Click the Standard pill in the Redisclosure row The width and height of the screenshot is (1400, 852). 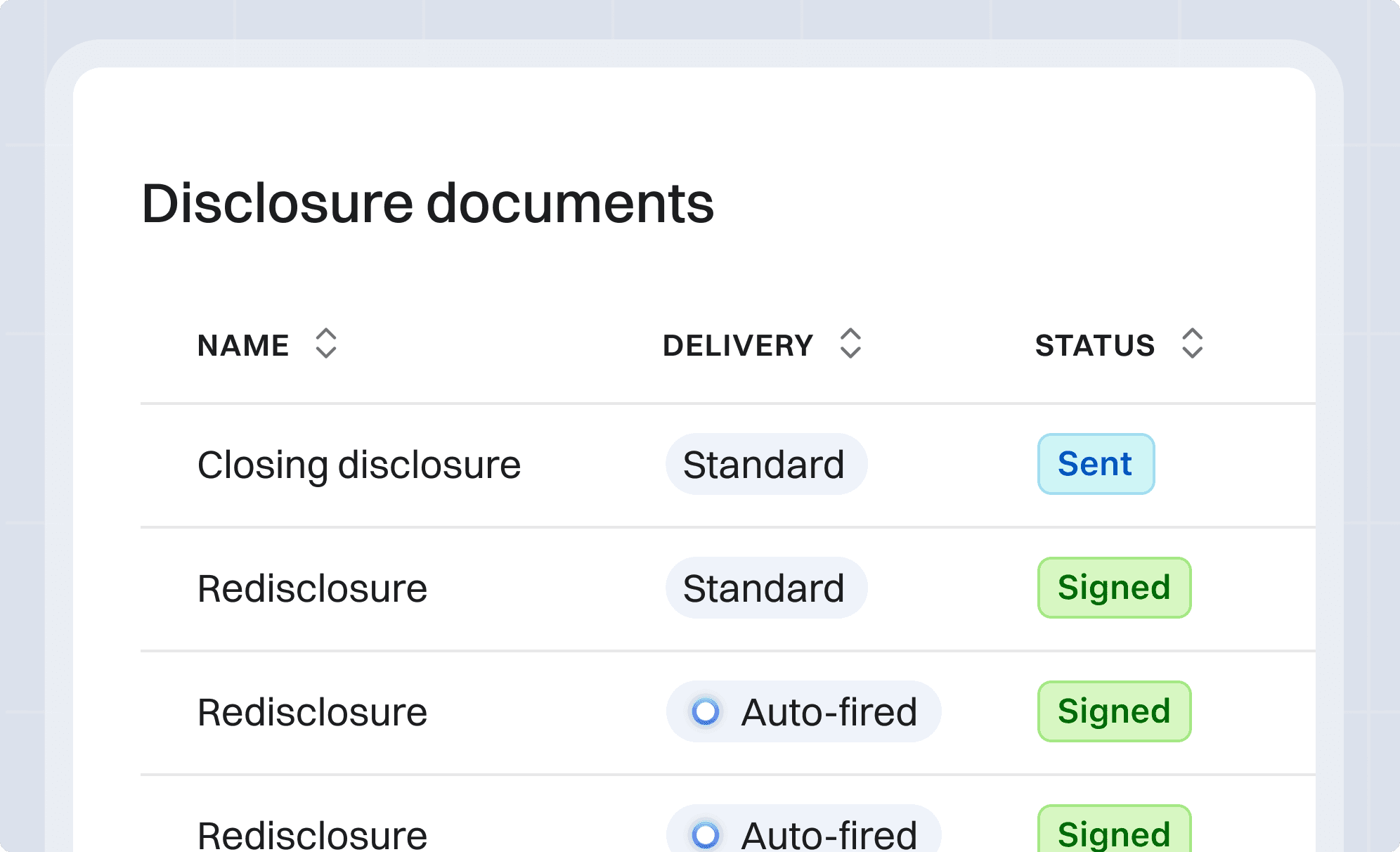click(x=765, y=588)
